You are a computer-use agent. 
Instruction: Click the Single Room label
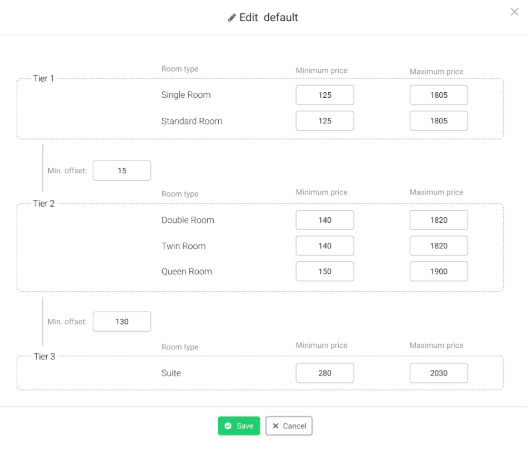click(186, 95)
